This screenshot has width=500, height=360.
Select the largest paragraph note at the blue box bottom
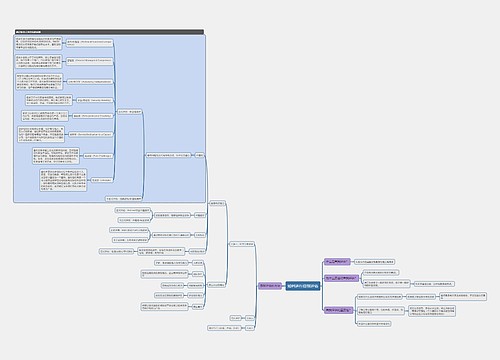click(63, 180)
